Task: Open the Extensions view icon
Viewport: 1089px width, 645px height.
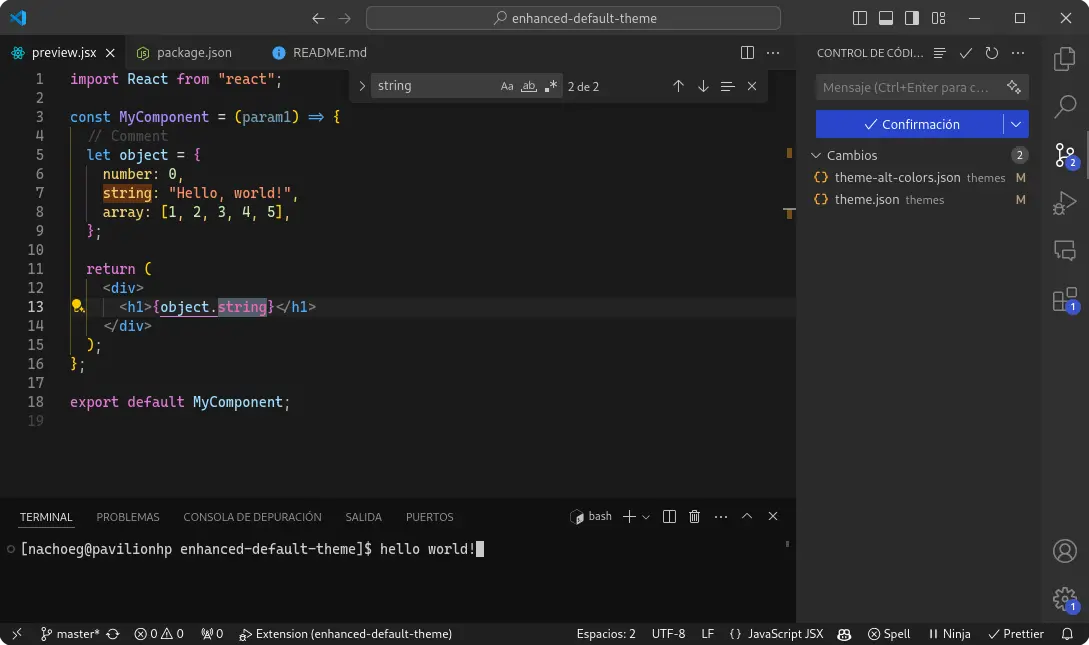Action: tap(1064, 300)
